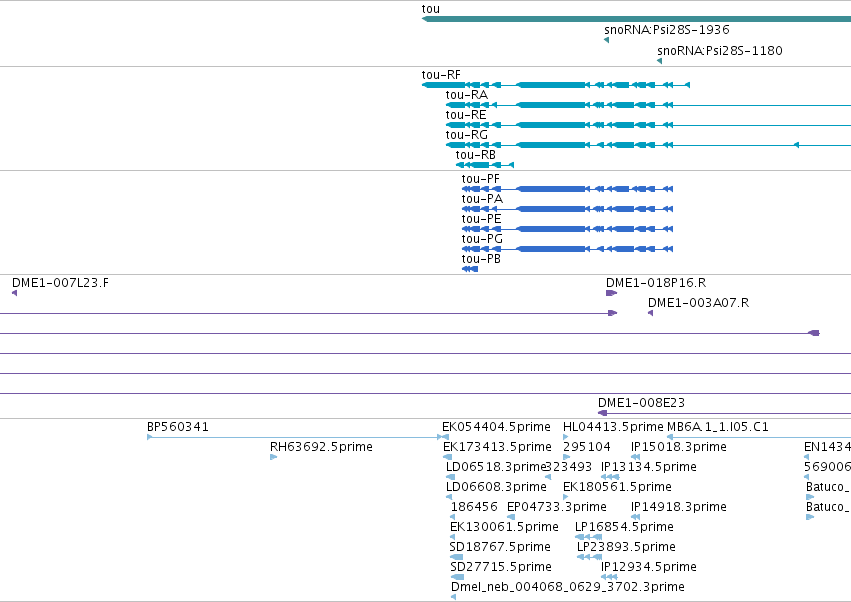Select the 295104 EST label
The height and width of the screenshot is (602, 851).
(x=587, y=447)
